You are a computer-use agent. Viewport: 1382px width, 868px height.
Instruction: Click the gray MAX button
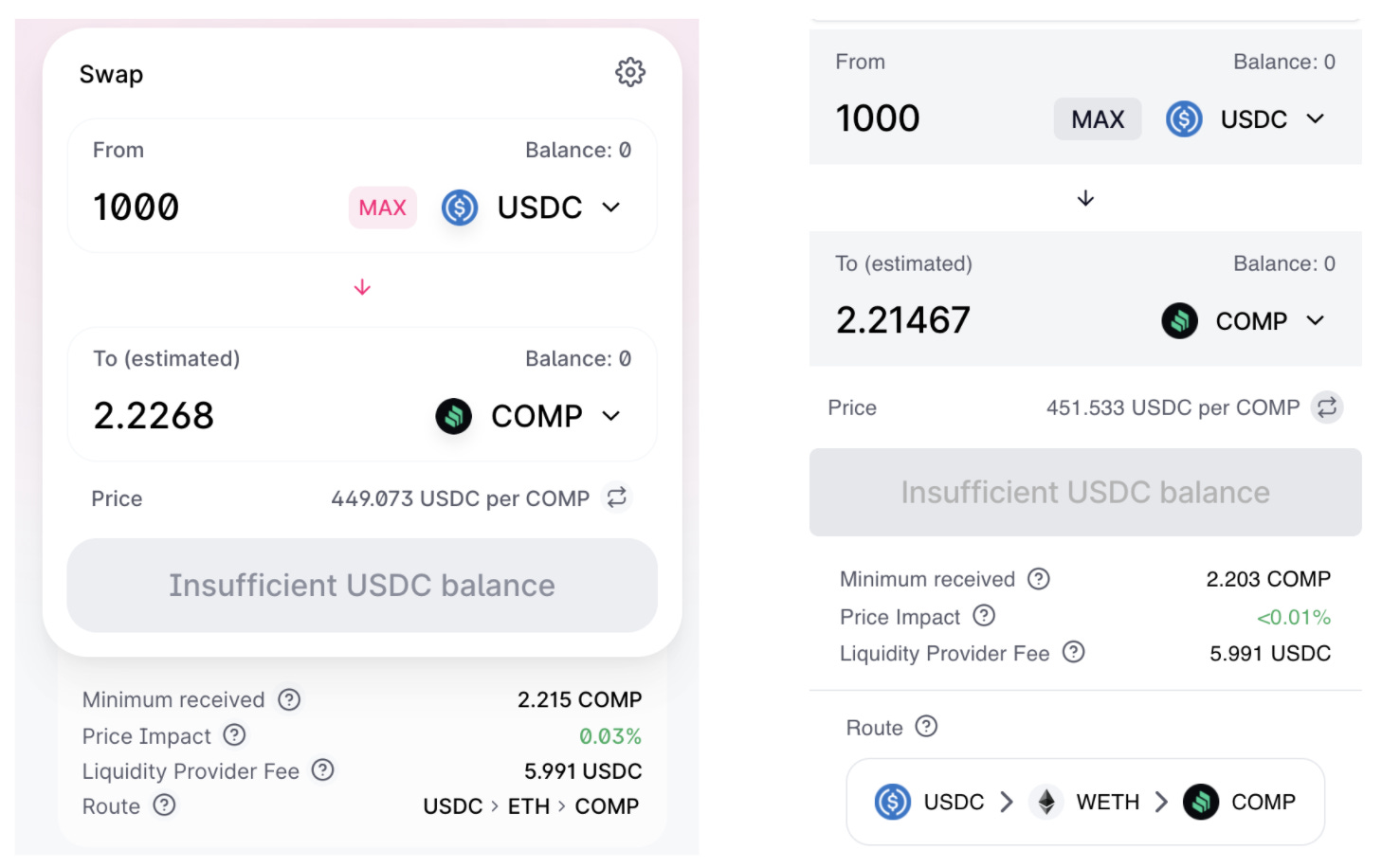click(x=1098, y=119)
